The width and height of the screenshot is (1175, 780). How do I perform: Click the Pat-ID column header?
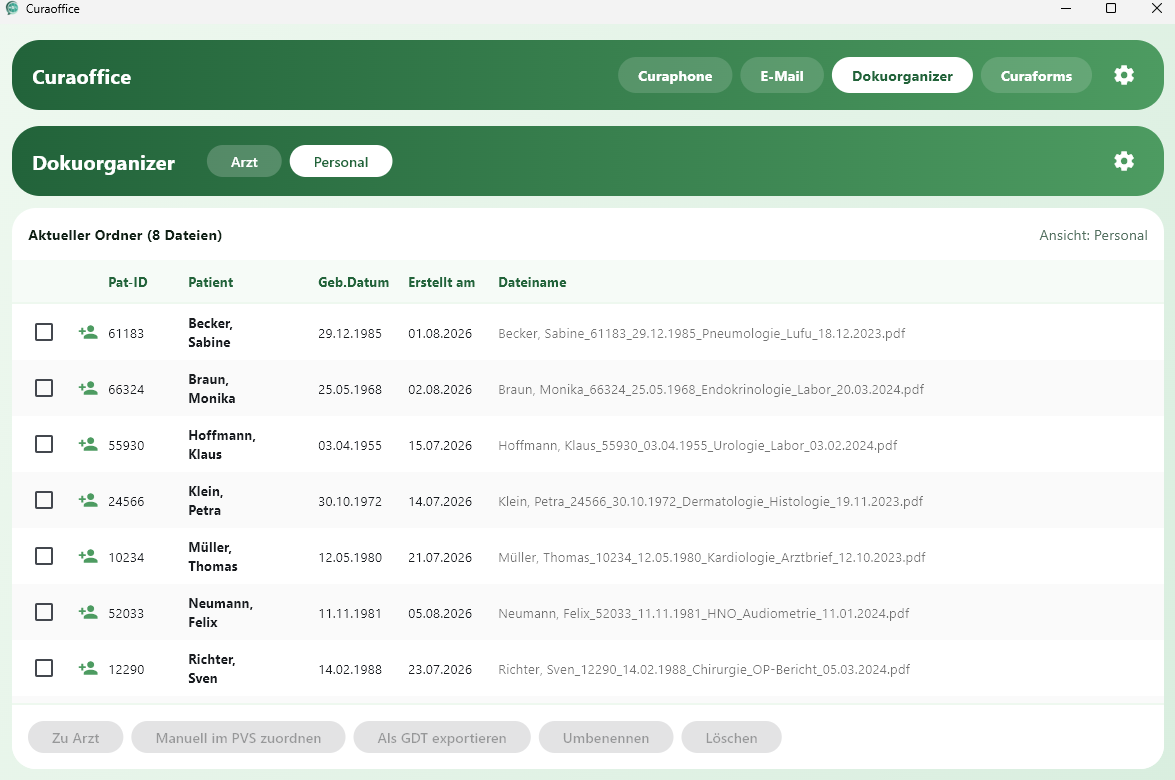pyautogui.click(x=127, y=282)
